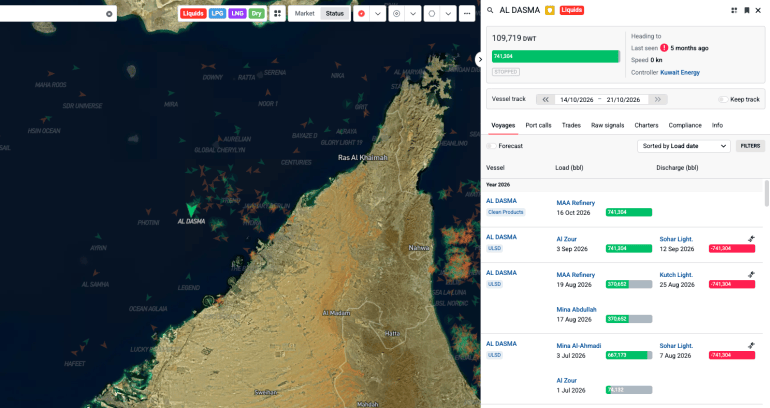
Task: Select the Voyages tab
Action: tap(503, 125)
